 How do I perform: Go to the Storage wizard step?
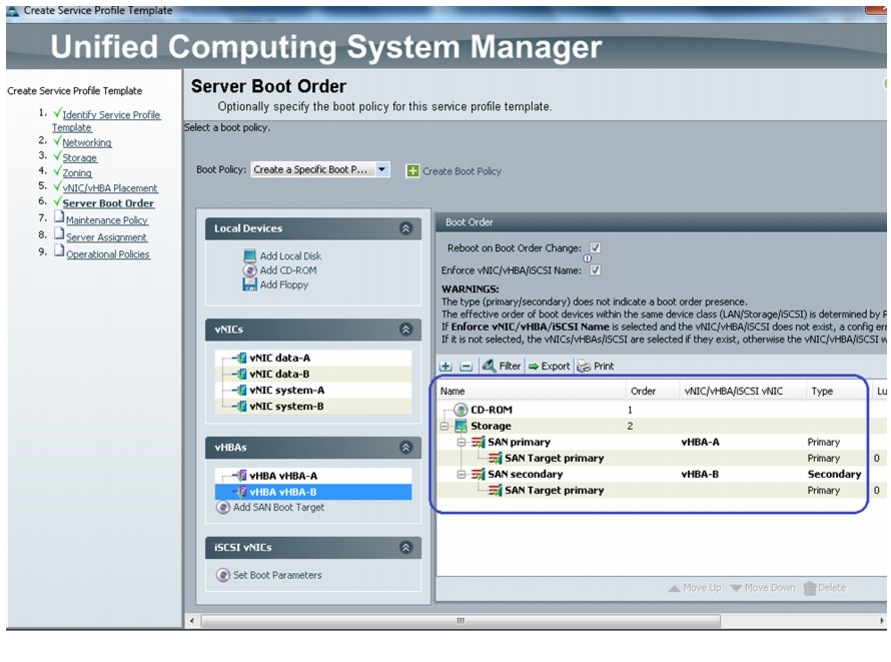point(80,158)
